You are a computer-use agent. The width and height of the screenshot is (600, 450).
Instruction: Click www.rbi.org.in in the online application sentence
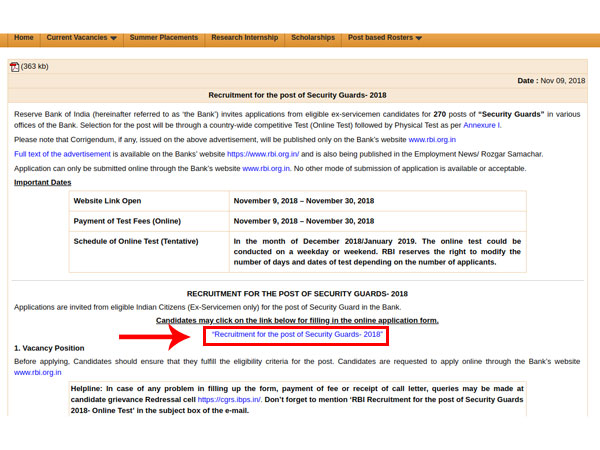tap(266, 168)
